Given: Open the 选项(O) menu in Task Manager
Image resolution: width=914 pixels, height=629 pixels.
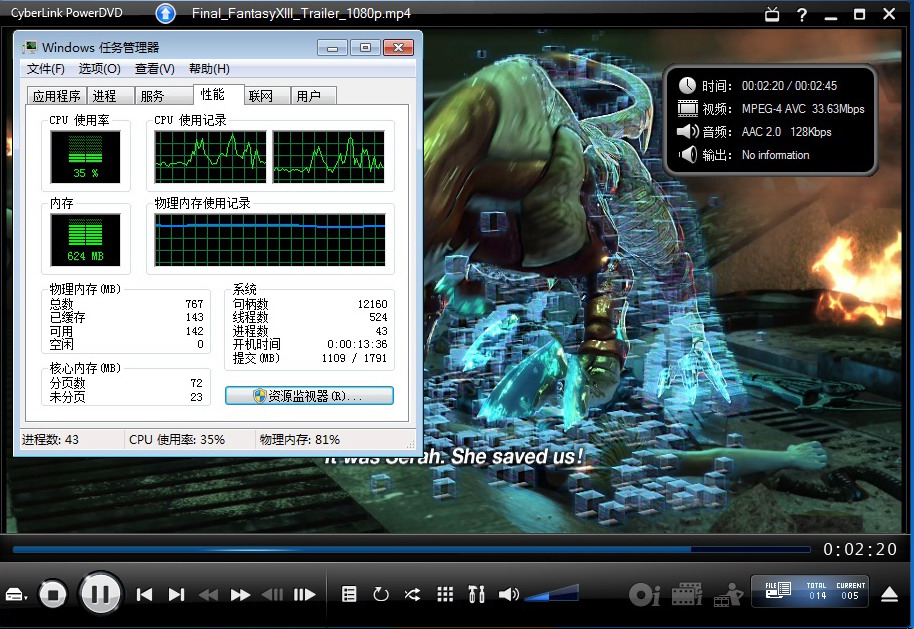Looking at the screenshot, I should click(x=100, y=69).
